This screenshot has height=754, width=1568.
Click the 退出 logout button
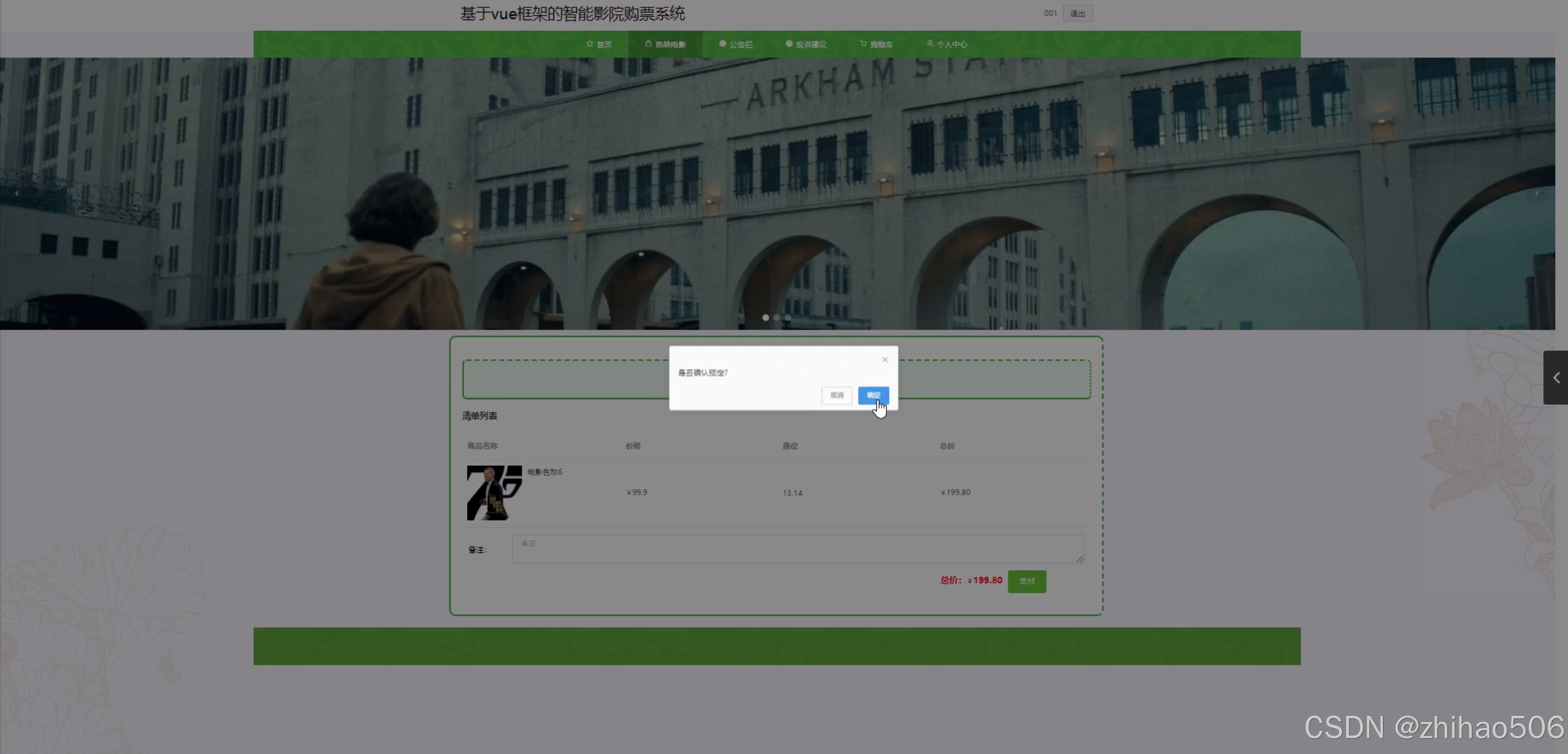tap(1077, 13)
